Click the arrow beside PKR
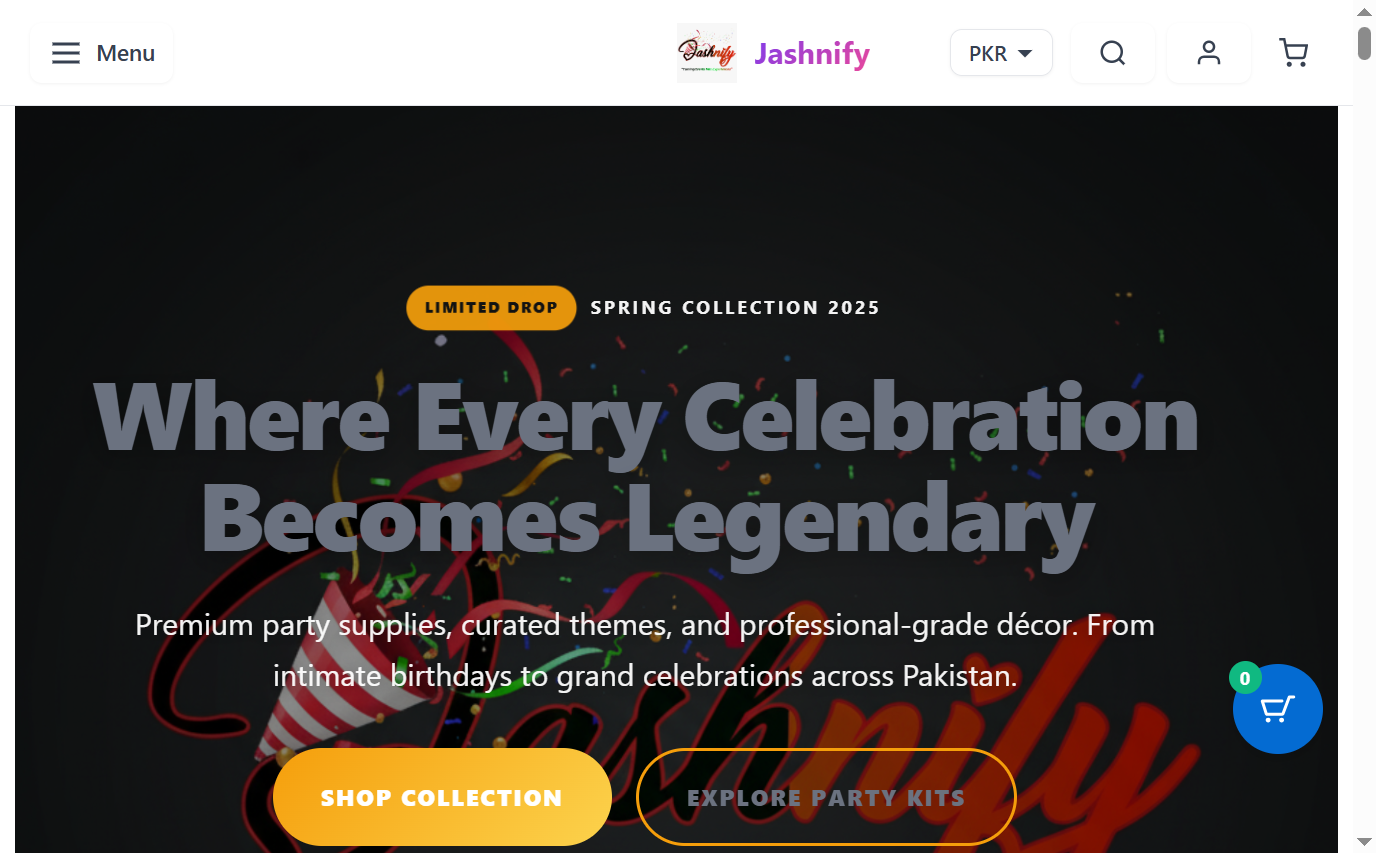Viewport: 1376px width, 853px height. [x=1025, y=54]
